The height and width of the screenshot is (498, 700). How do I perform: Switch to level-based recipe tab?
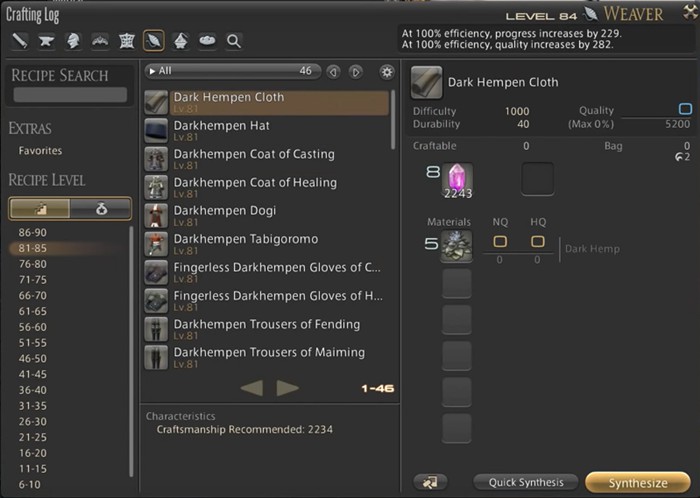(40, 208)
